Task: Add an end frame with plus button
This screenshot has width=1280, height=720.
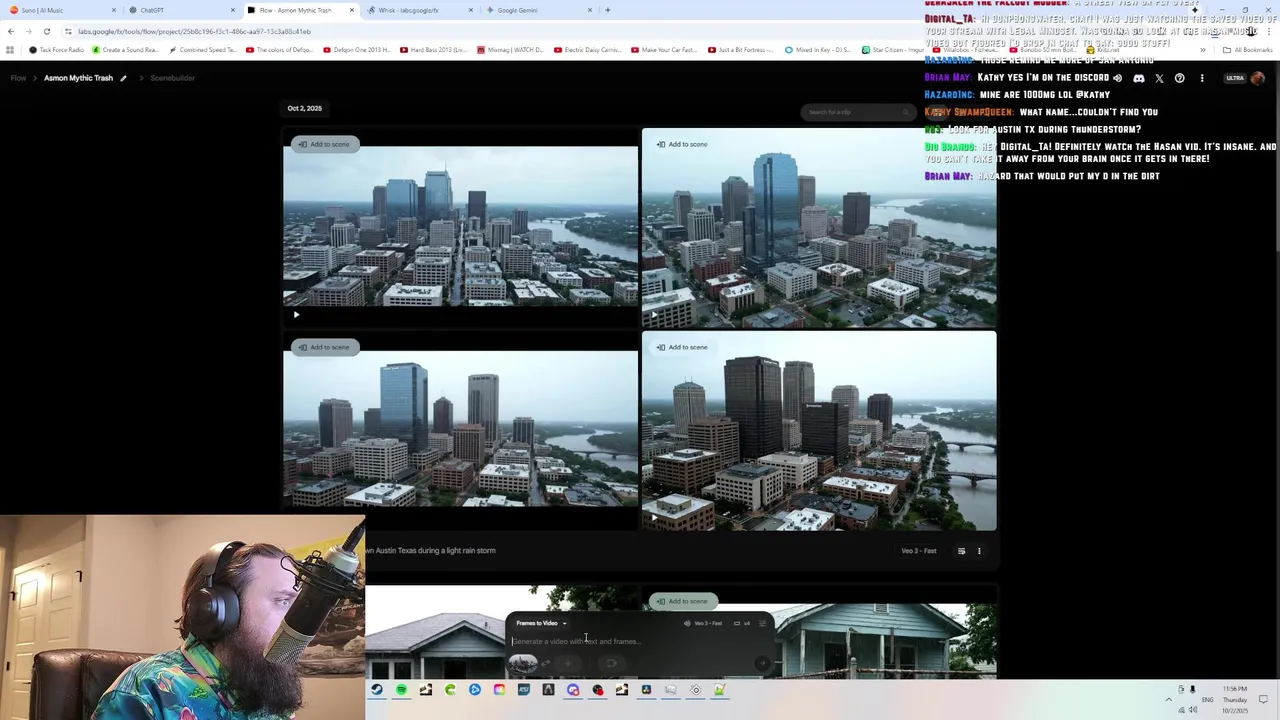Action: point(569,662)
